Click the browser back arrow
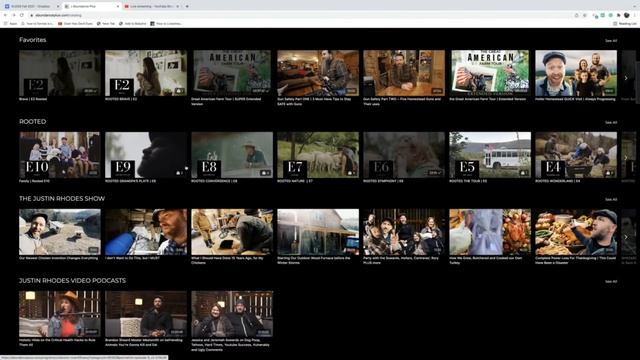Image resolution: width=640 pixels, height=360 pixels. tap(5, 15)
